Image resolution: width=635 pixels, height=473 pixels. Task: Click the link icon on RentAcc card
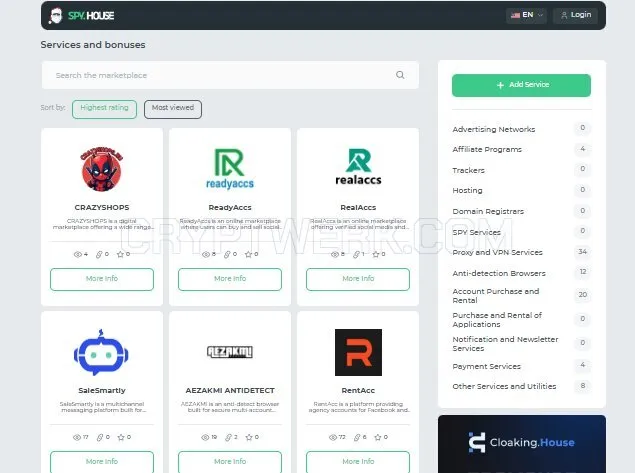[x=357, y=437]
